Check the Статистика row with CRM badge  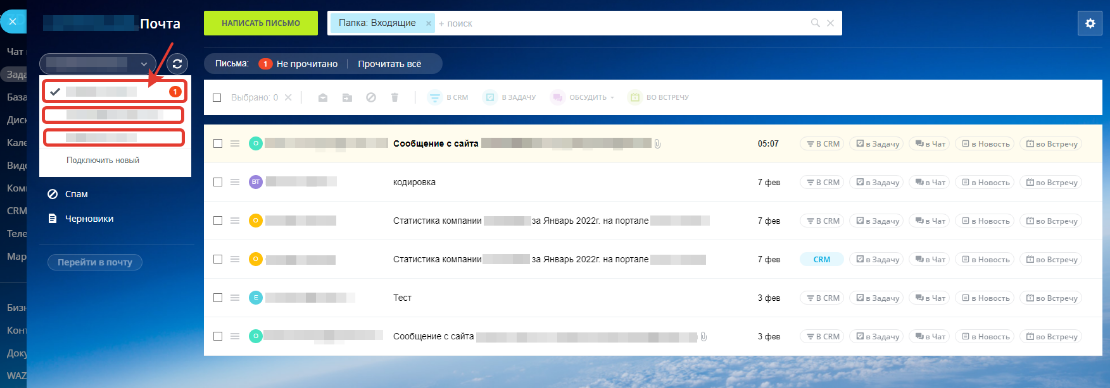coord(217,259)
